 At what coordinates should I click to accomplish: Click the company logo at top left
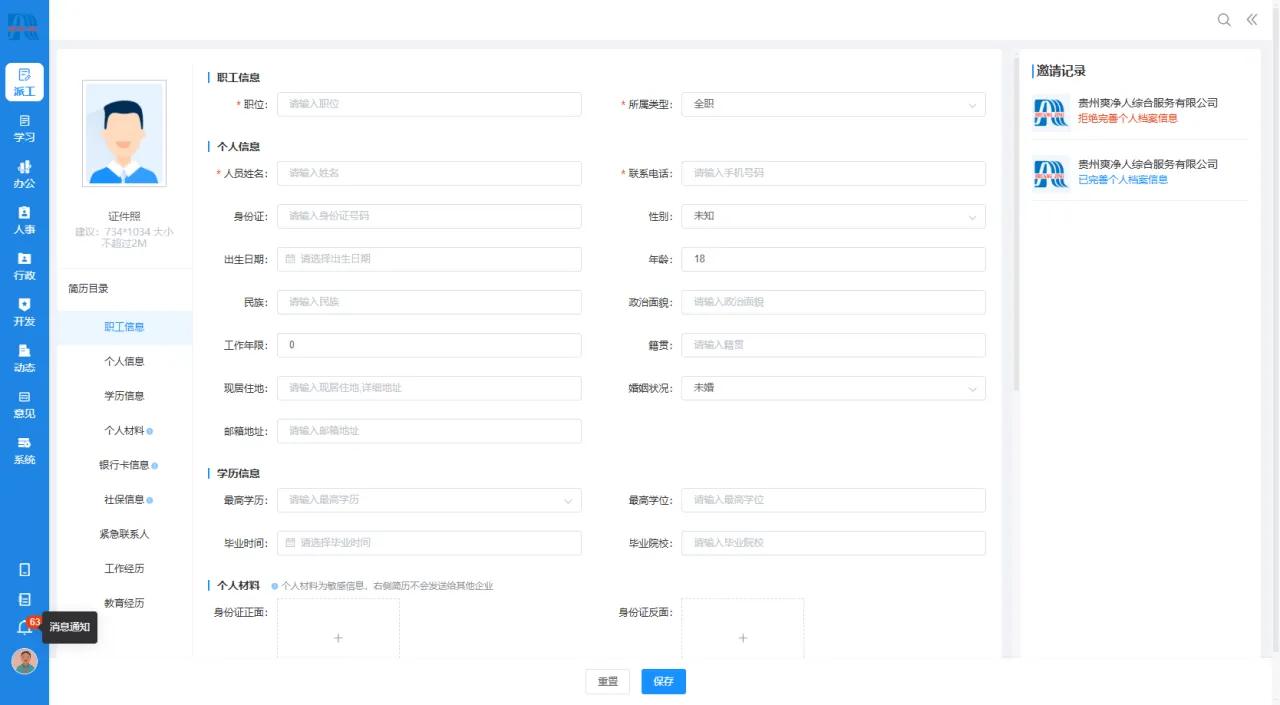click(23, 25)
